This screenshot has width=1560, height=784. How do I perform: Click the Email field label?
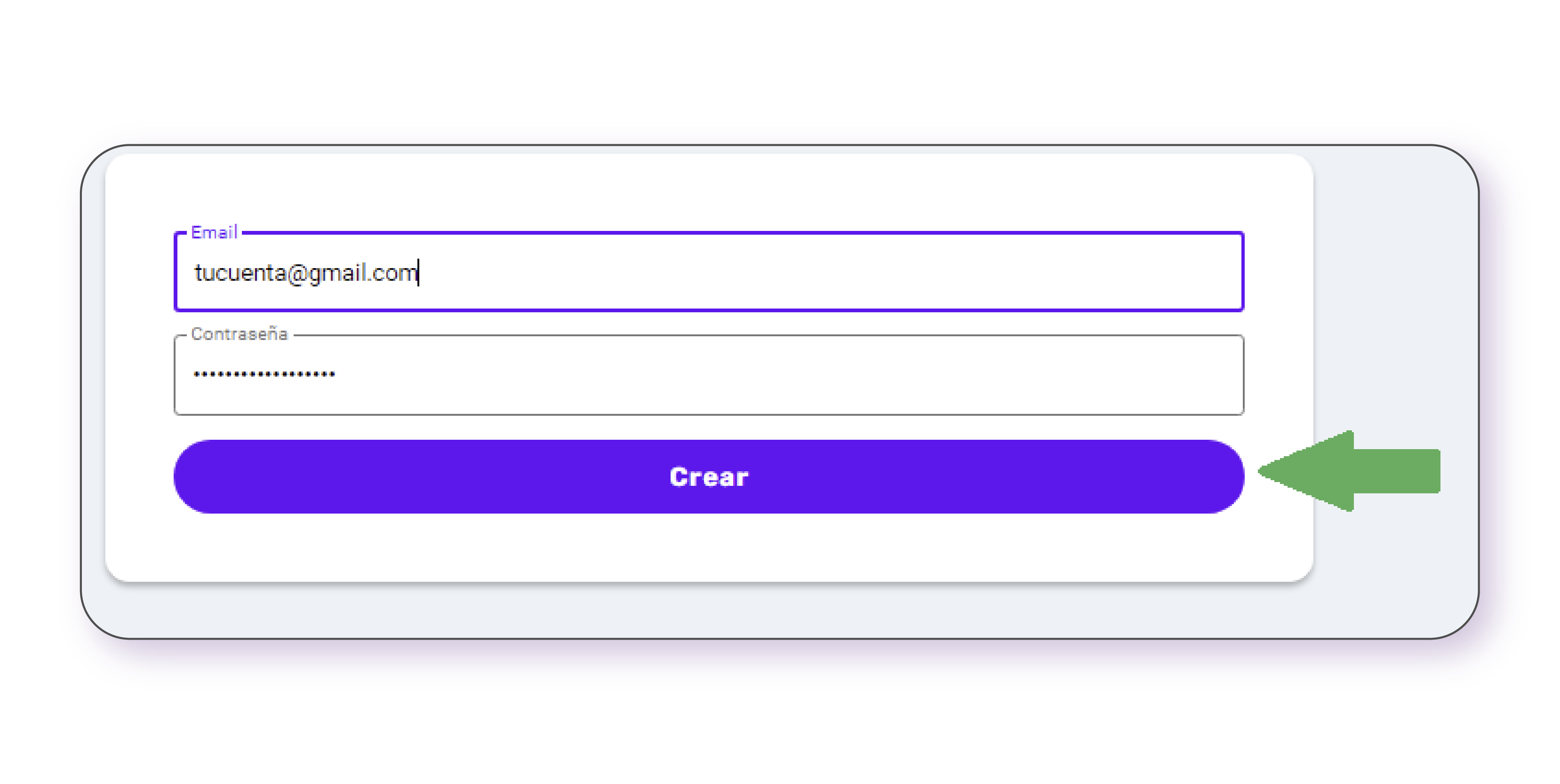[x=214, y=232]
